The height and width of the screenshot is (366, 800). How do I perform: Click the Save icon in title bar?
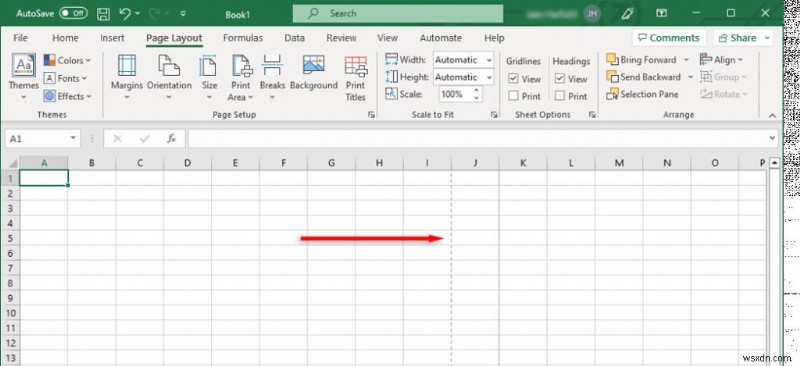point(104,14)
